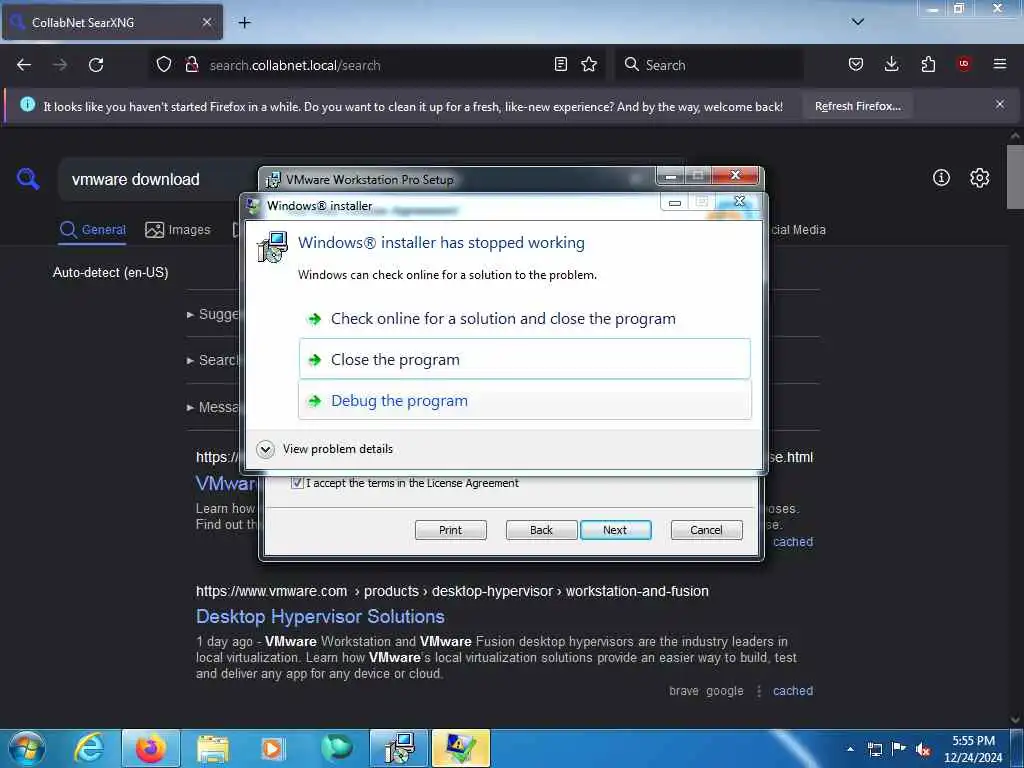Open Desktop Hypervisor Solutions result link
The width and height of the screenshot is (1024, 768).
pyautogui.click(x=320, y=616)
